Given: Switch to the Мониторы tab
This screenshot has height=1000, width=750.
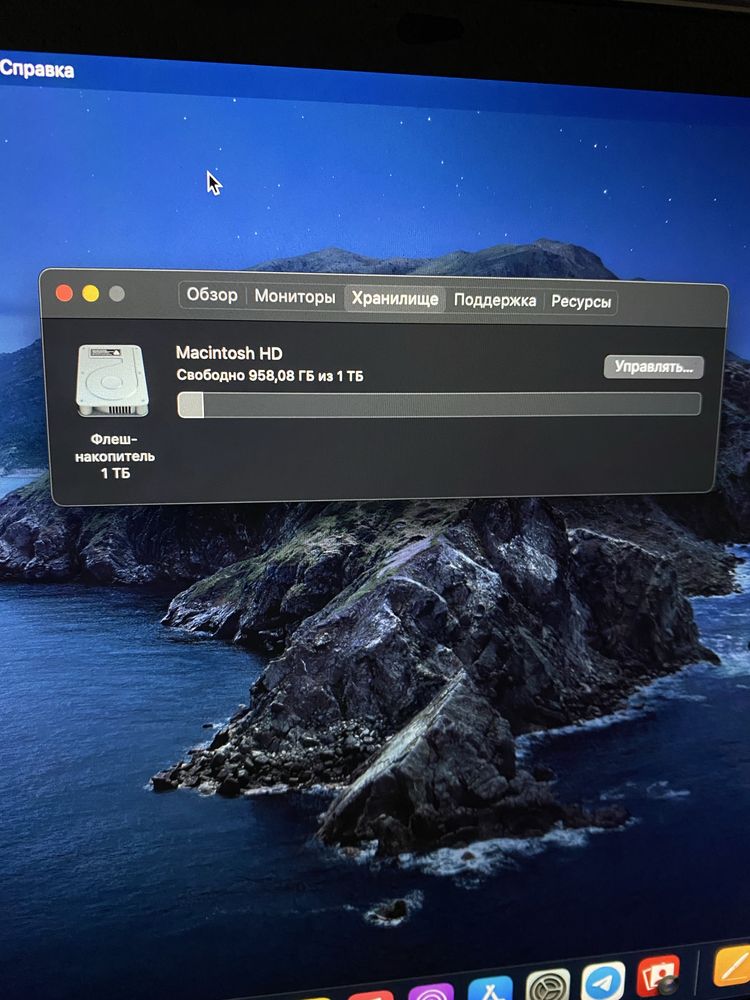Looking at the screenshot, I should point(295,297).
